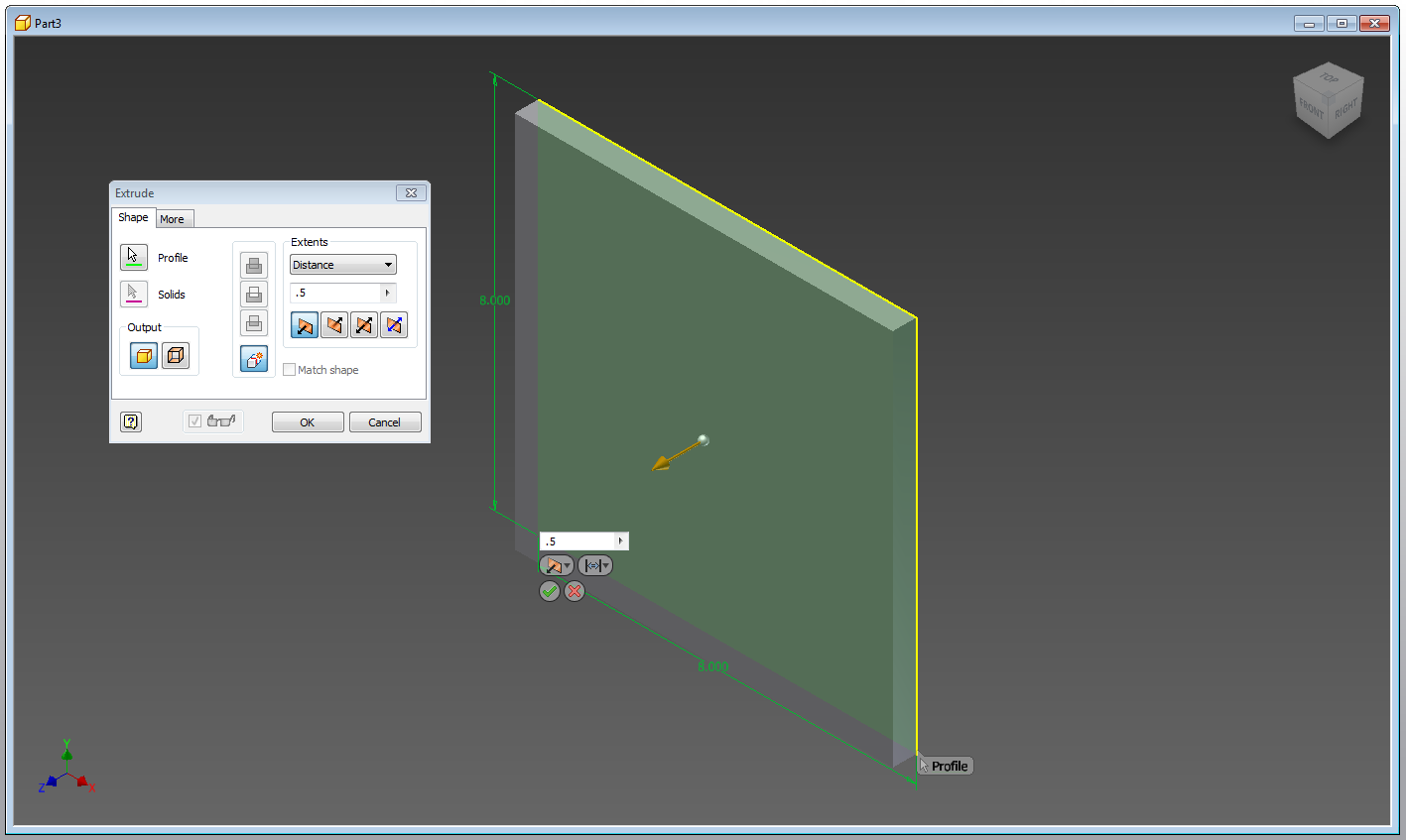Set Asymmetric extrude direction
The height and width of the screenshot is (840, 1406).
pos(394,324)
